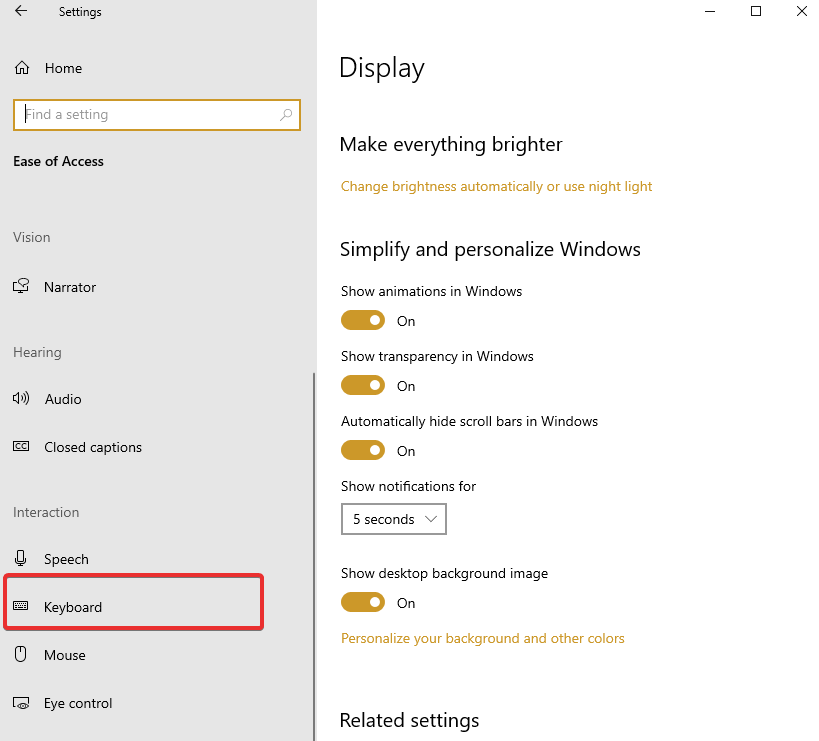
Task: Select the Speech microphone icon
Action: [21, 559]
